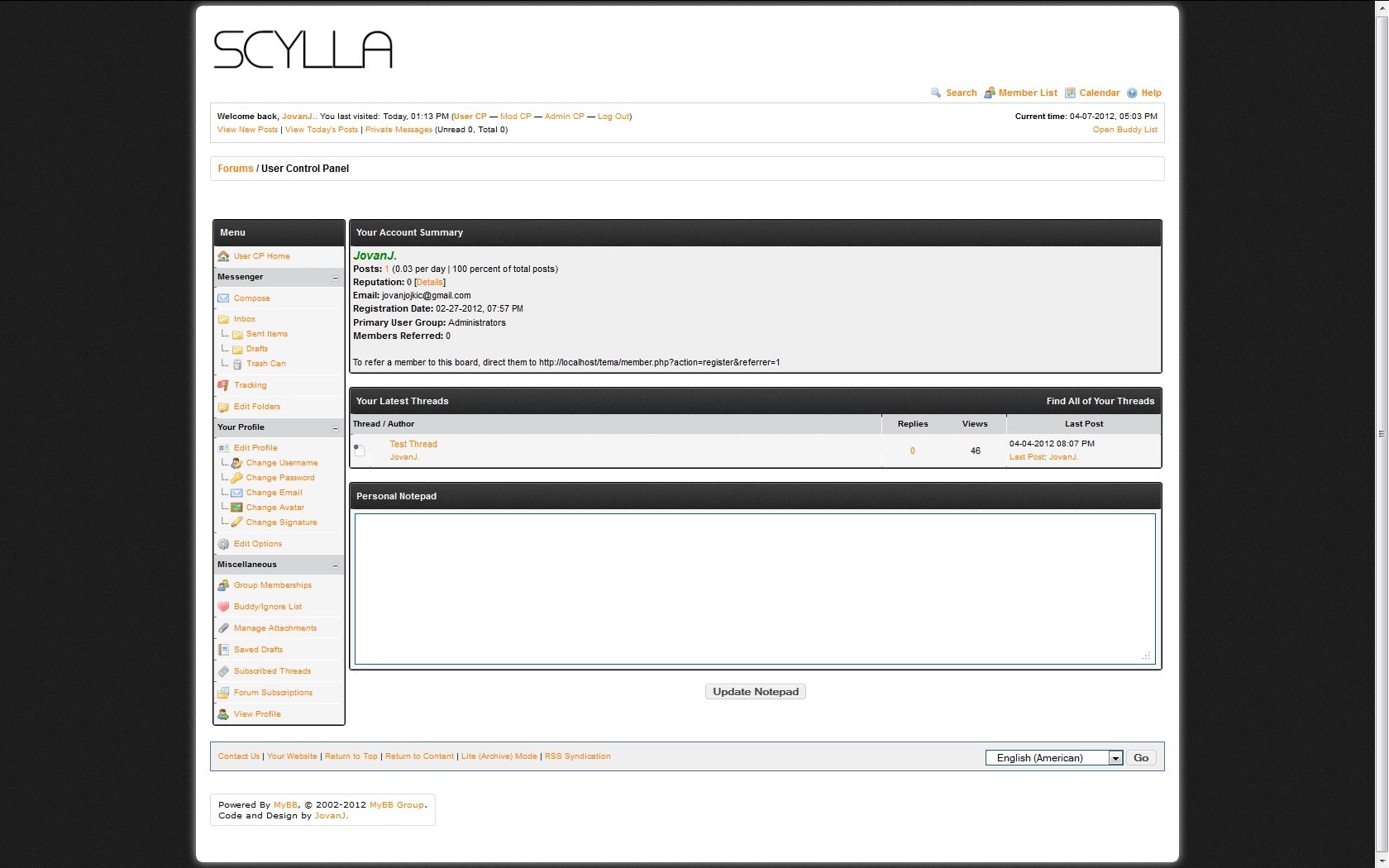Viewport: 1389px width, 868px height.
Task: Click the Search magnifier icon in header
Action: [x=936, y=93]
